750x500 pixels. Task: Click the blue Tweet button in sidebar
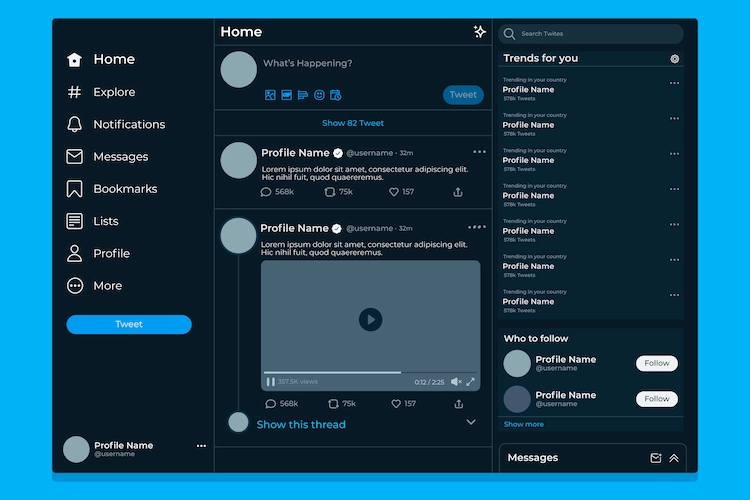point(129,324)
